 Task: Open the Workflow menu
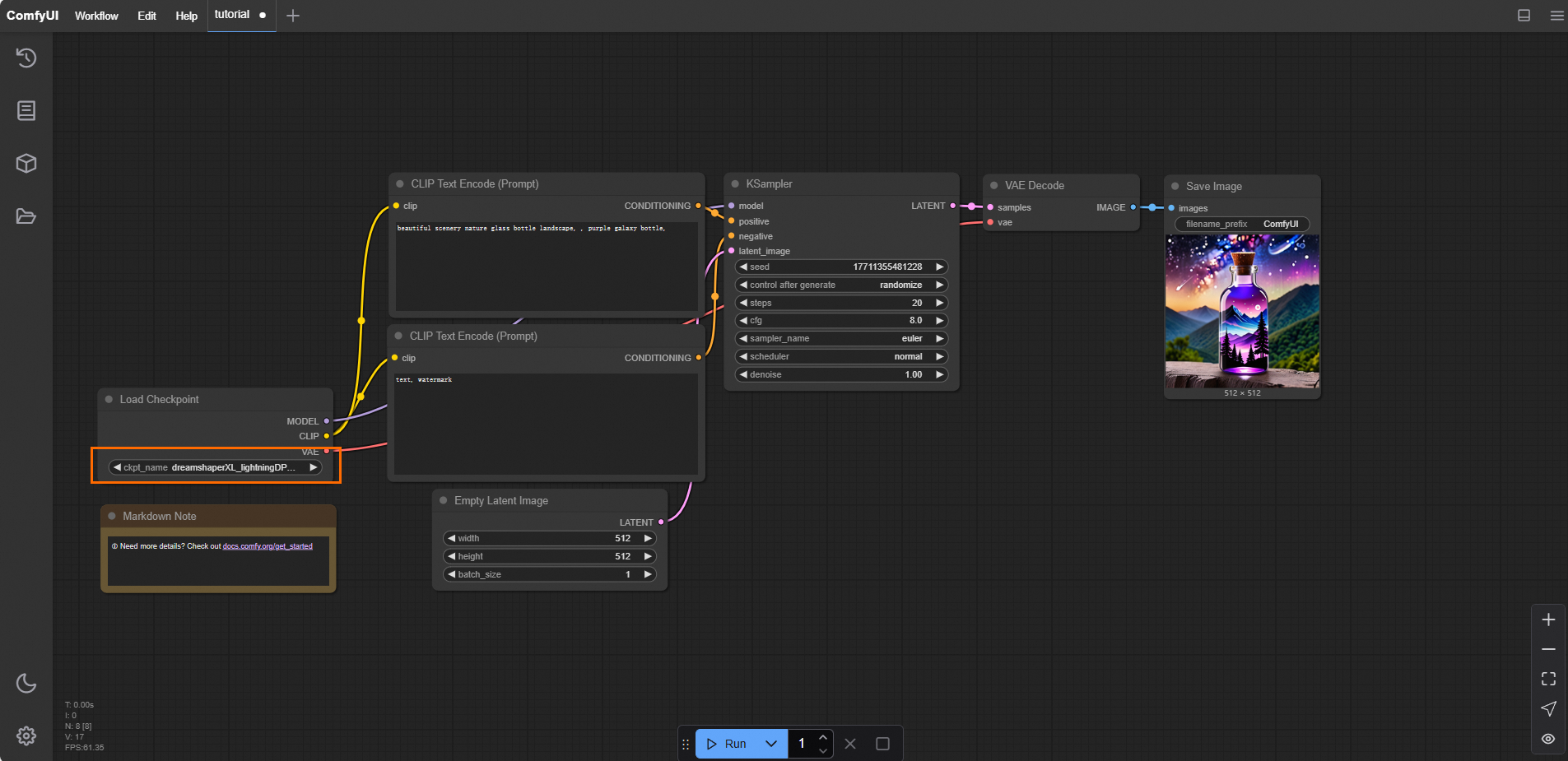click(x=96, y=16)
